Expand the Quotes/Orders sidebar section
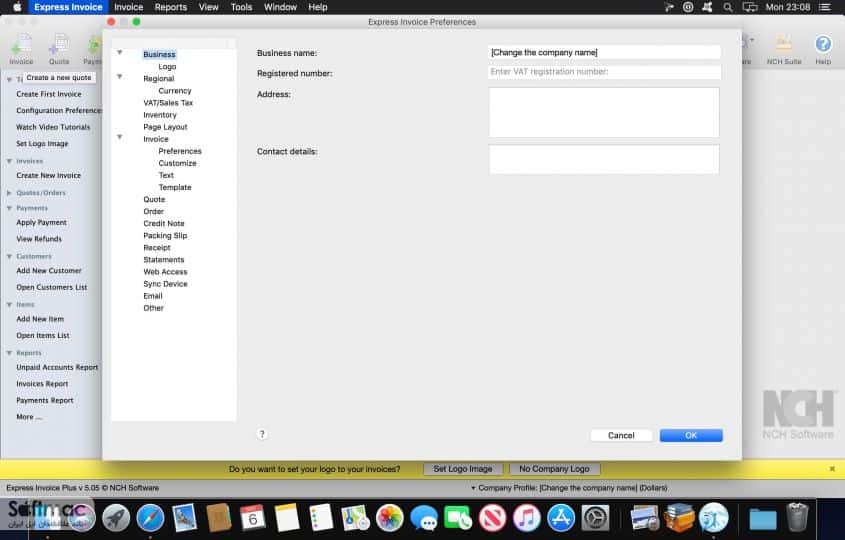Viewport: 845px width, 540px height. 9,192
